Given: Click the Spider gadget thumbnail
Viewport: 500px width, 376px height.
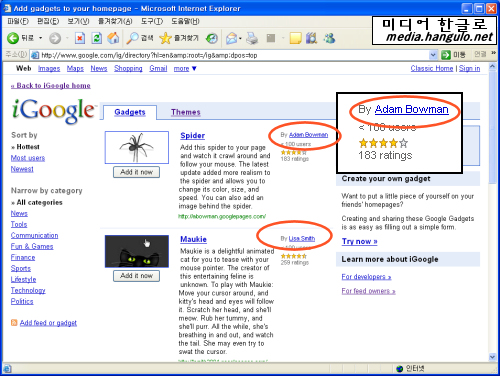Looking at the screenshot, I should click(137, 147).
